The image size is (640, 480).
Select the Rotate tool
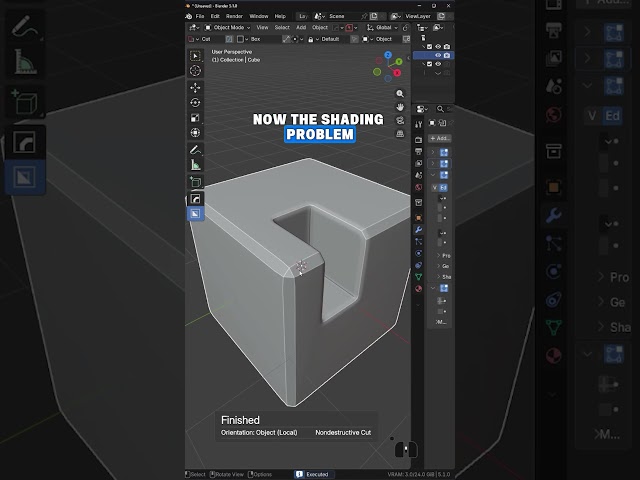coord(195,102)
